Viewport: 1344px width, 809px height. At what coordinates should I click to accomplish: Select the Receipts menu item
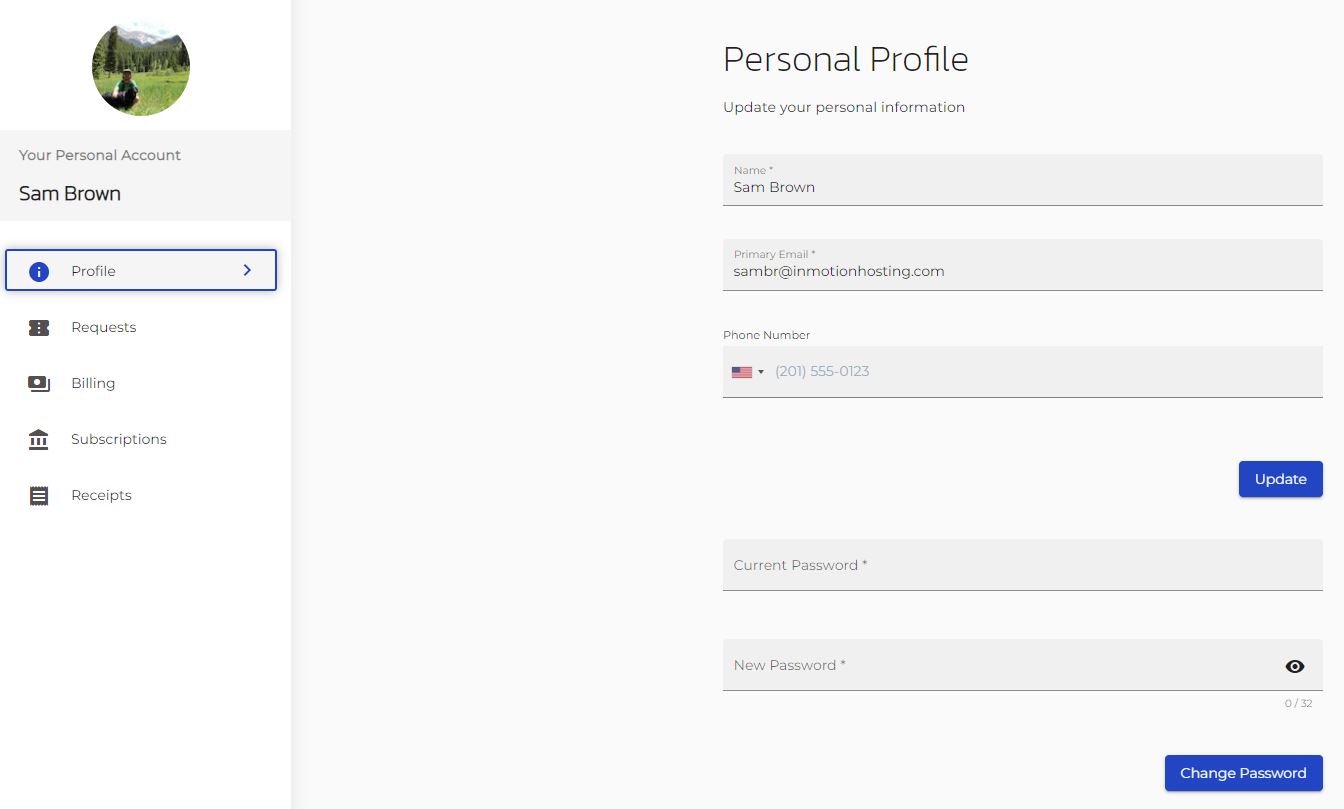(x=101, y=495)
